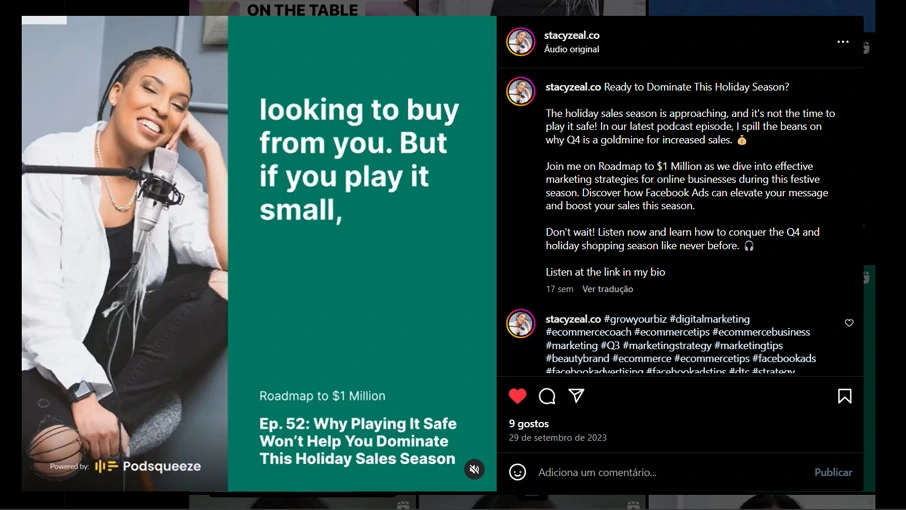This screenshot has height=510, width=906.
Task: Share the post with the paper plane icon
Action: (577, 396)
